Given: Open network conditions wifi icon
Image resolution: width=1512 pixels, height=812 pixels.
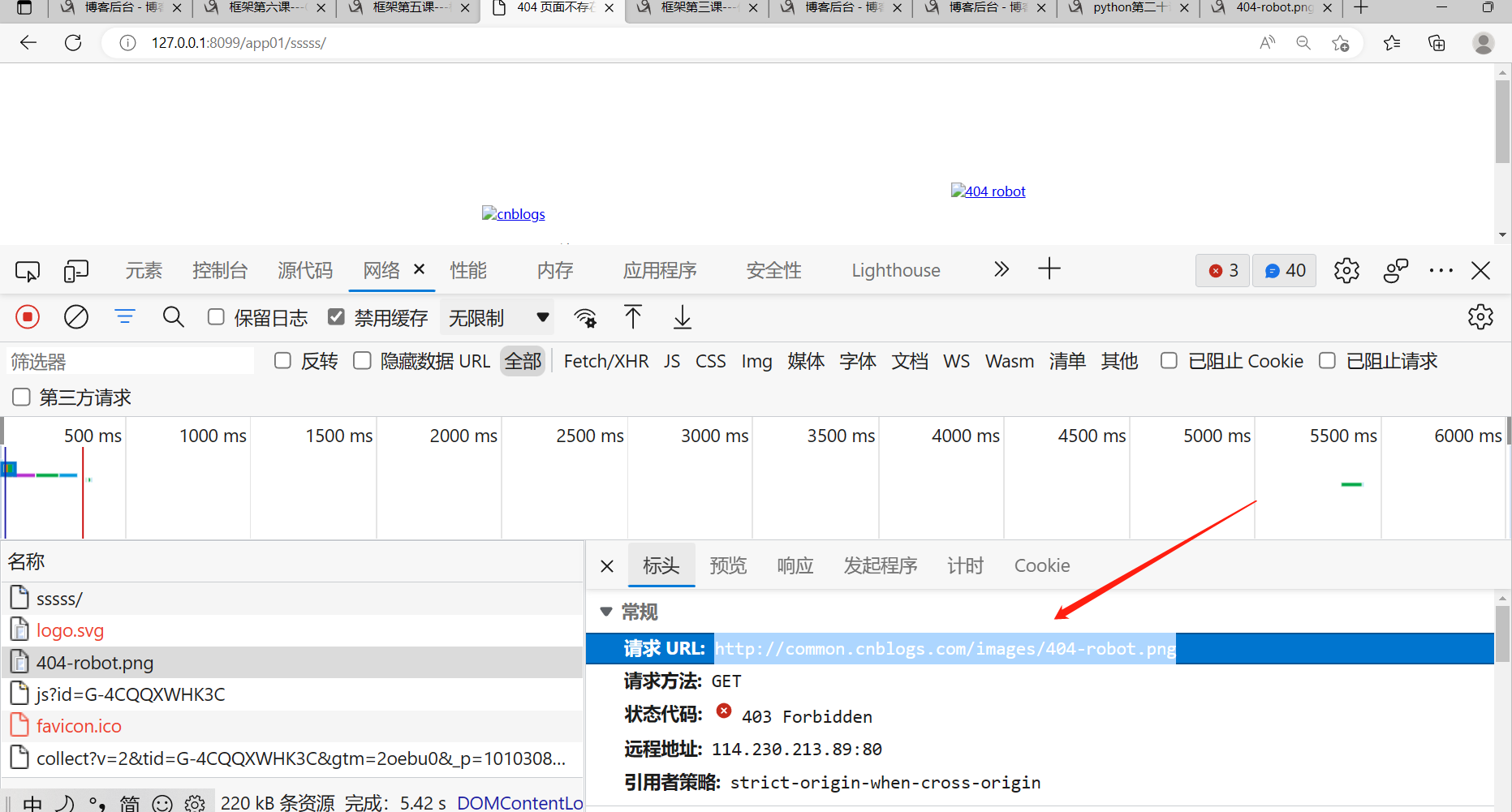Looking at the screenshot, I should (x=585, y=318).
